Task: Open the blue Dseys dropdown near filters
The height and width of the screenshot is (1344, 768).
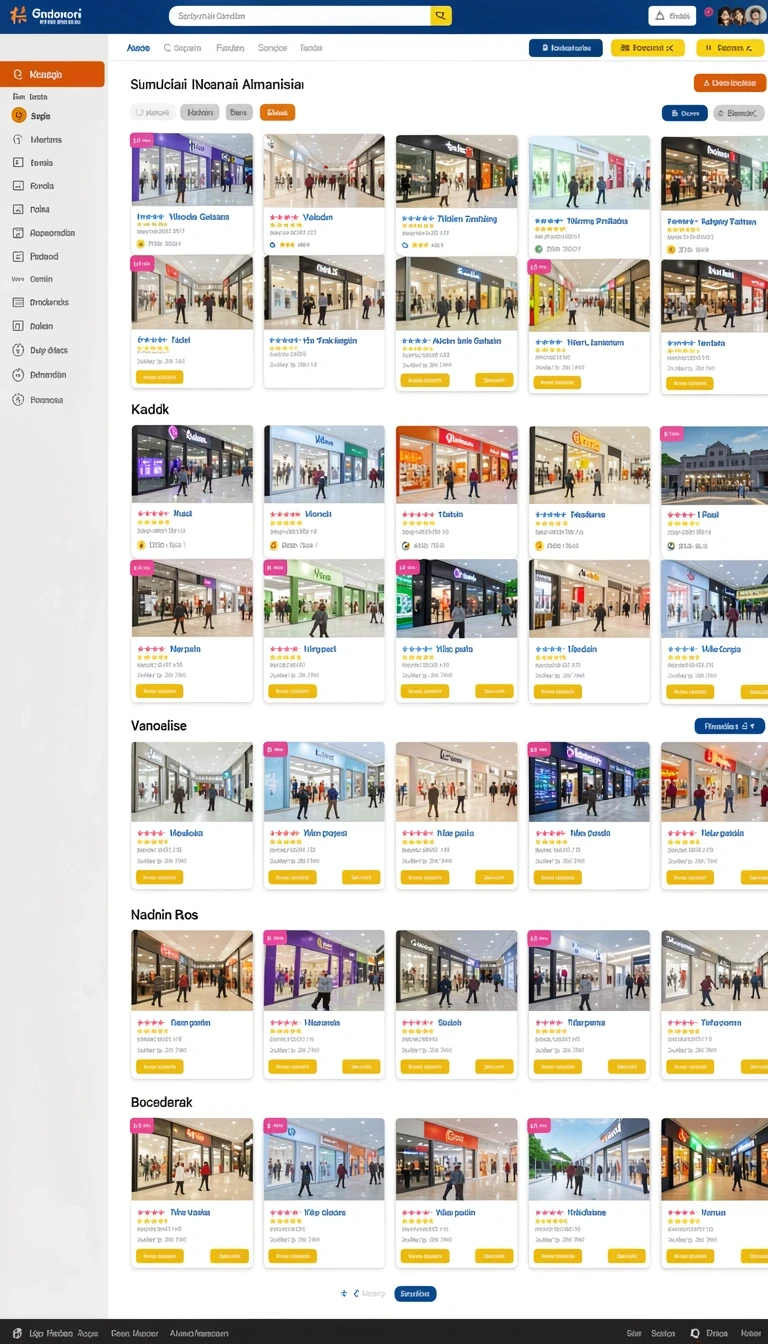Action: click(685, 114)
